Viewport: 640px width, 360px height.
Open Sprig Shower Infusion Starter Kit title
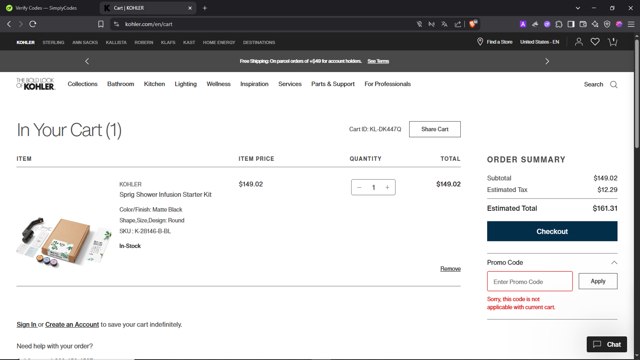click(165, 195)
